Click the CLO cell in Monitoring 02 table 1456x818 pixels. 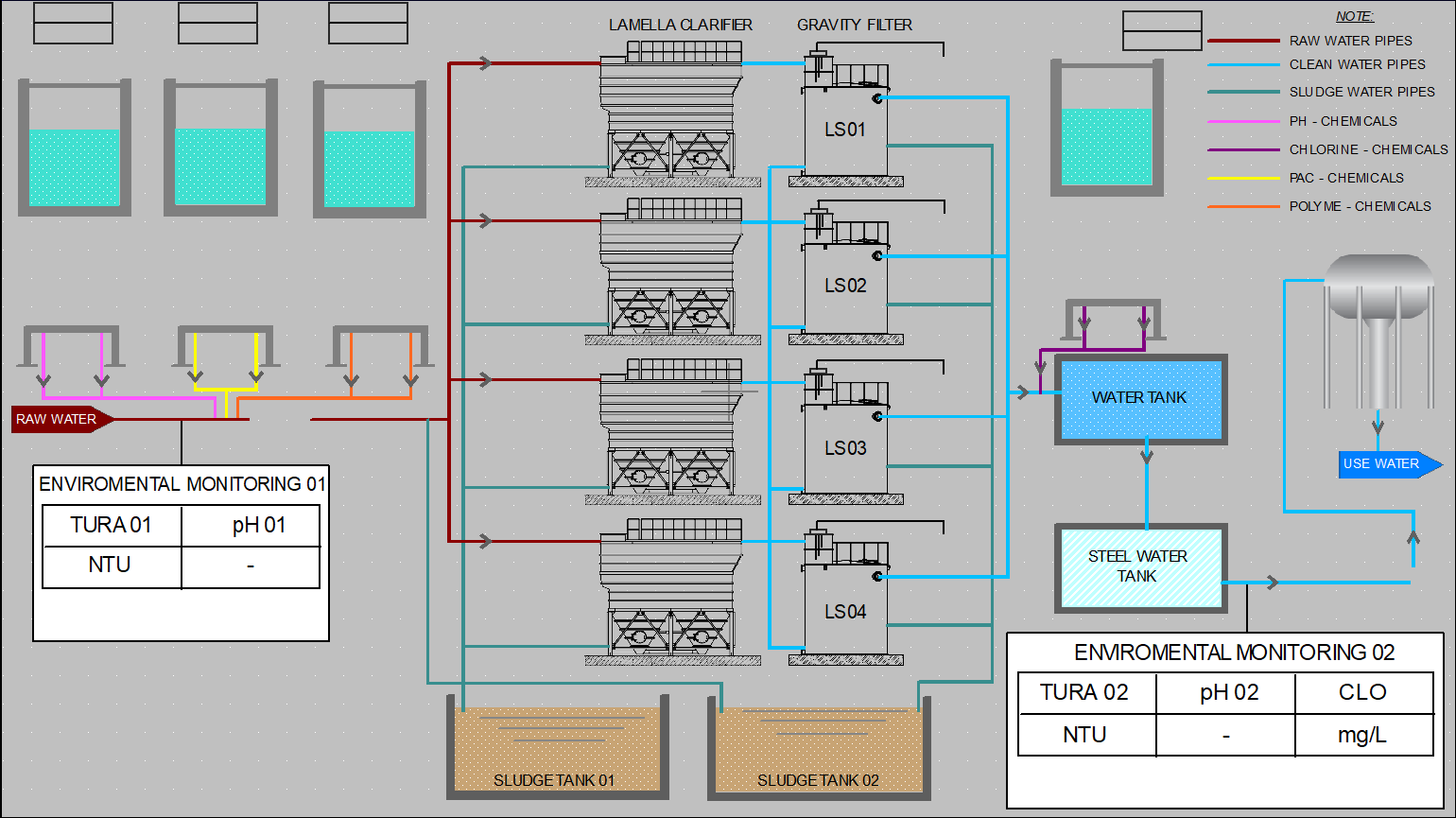click(x=1362, y=692)
